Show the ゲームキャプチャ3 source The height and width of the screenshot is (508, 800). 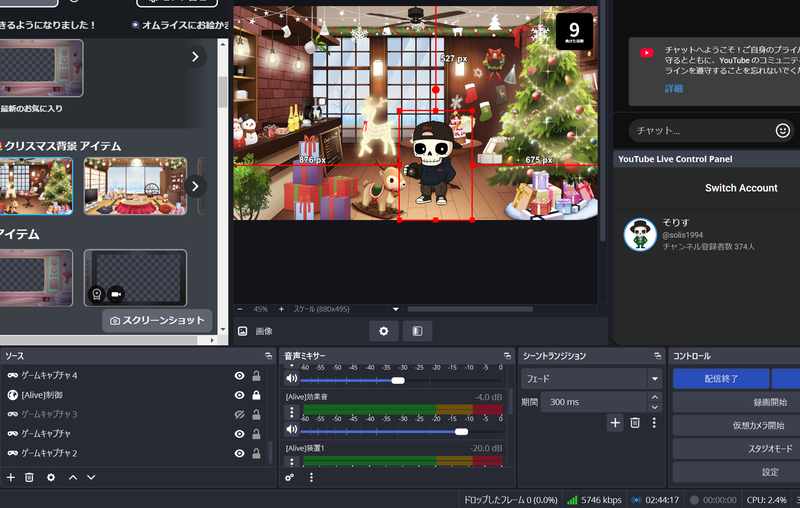(239, 415)
